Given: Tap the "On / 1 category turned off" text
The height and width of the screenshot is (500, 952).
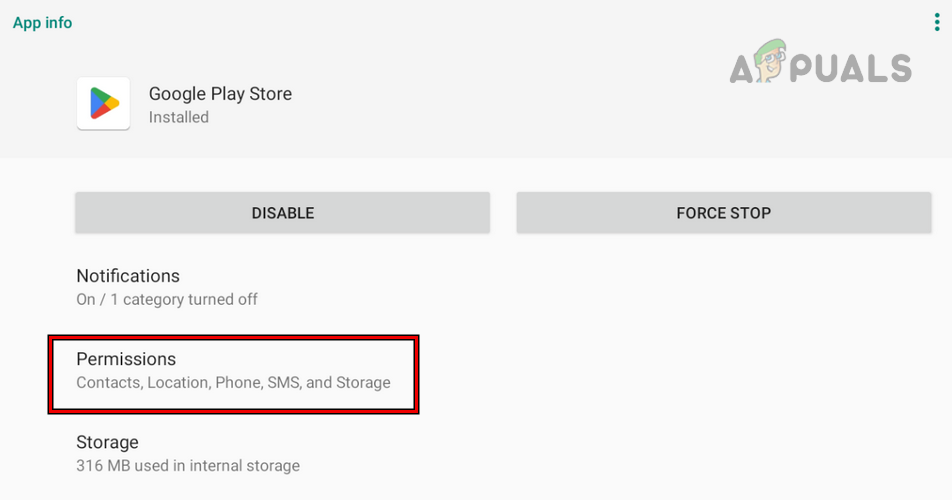Looking at the screenshot, I should click(167, 299).
